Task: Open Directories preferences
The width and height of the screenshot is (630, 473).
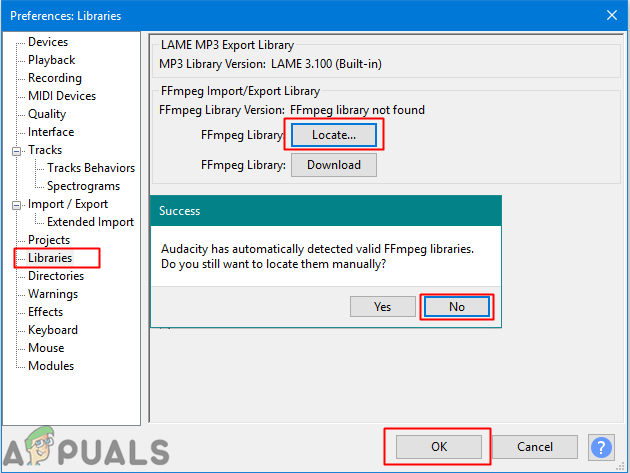Action: (x=56, y=276)
